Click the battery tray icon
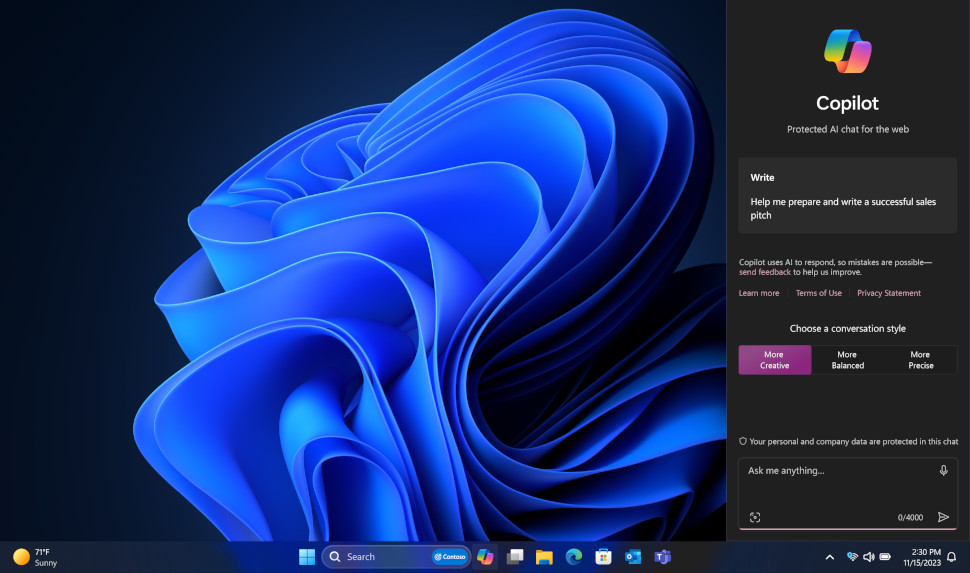This screenshot has height=573, width=970. point(885,557)
